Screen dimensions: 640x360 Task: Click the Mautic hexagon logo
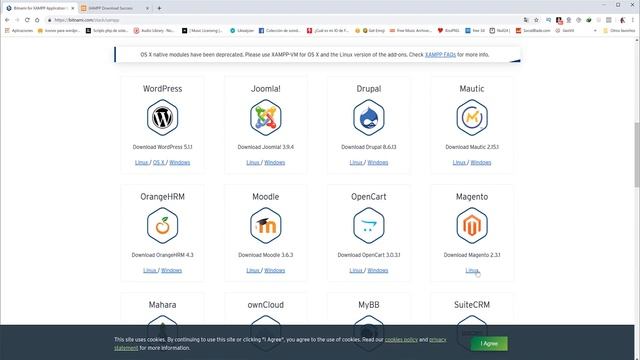[472, 118]
